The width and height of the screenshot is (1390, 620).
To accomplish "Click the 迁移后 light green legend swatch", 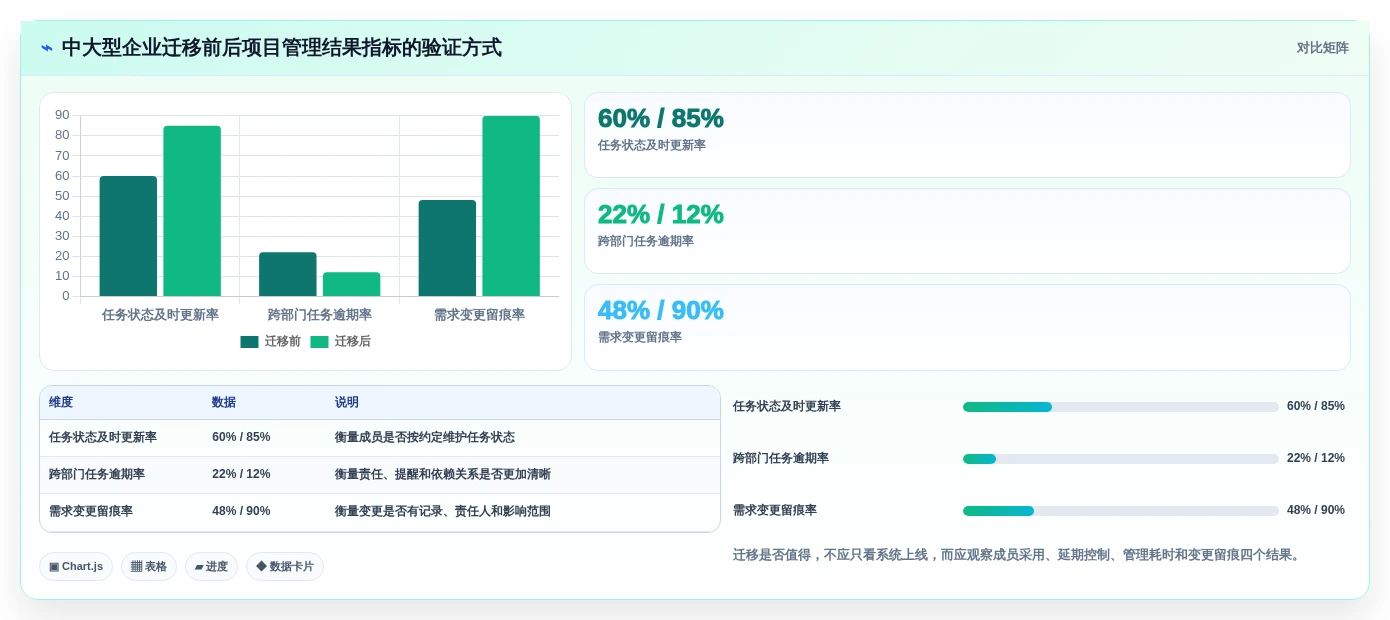I will (319, 342).
